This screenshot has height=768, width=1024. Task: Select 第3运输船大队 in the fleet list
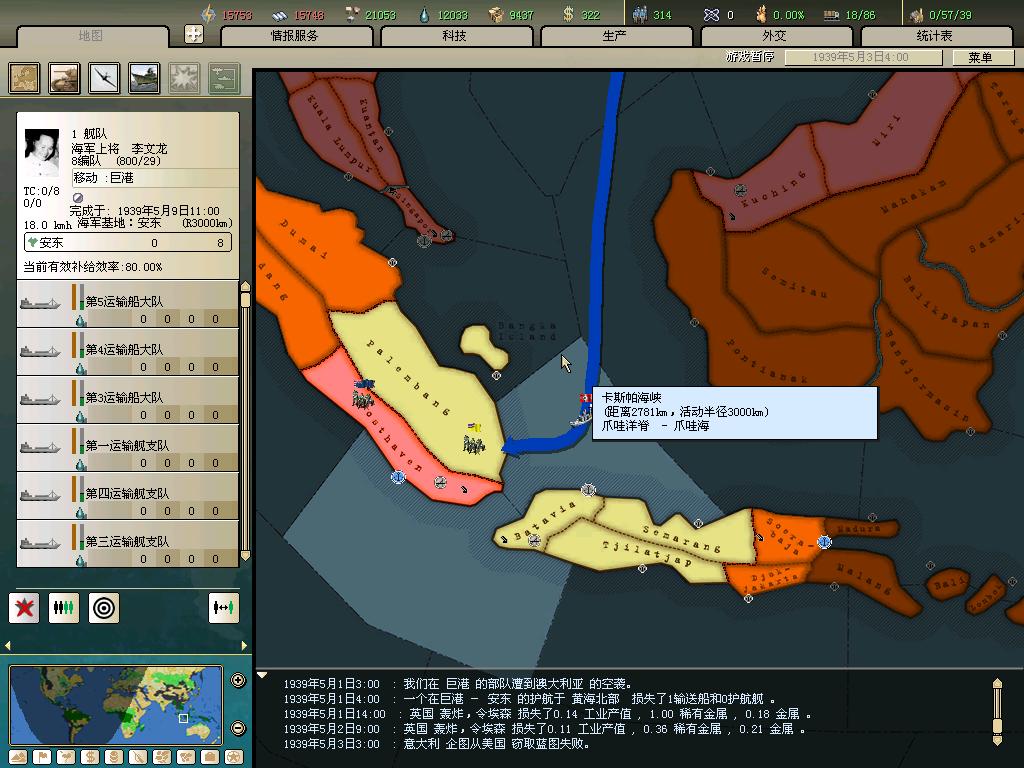(127, 400)
